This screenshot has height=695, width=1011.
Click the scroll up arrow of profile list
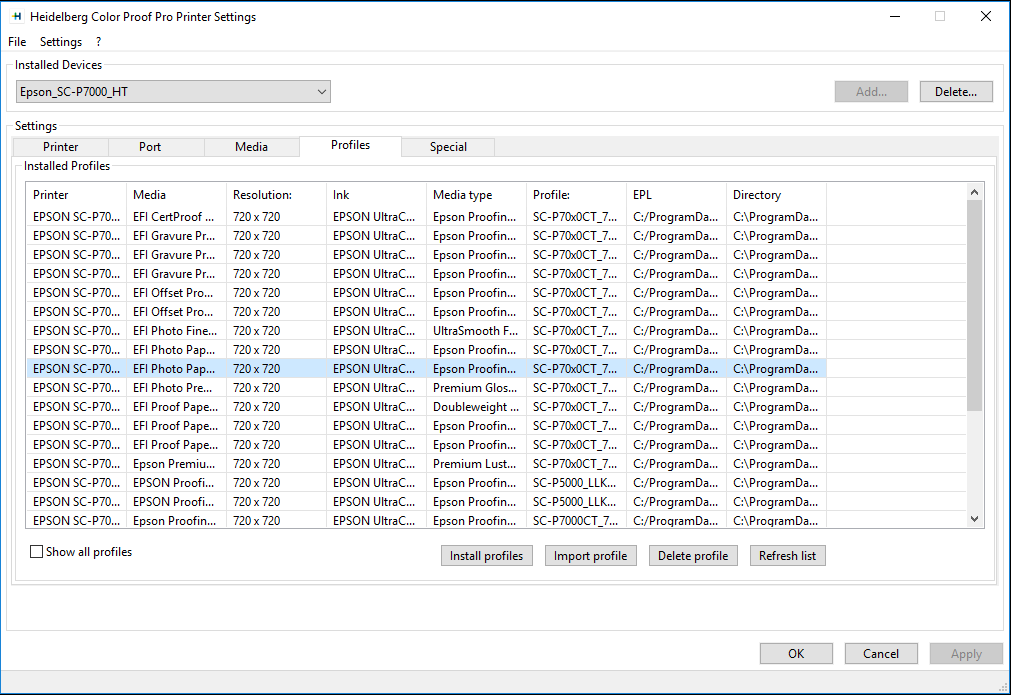tap(974, 191)
